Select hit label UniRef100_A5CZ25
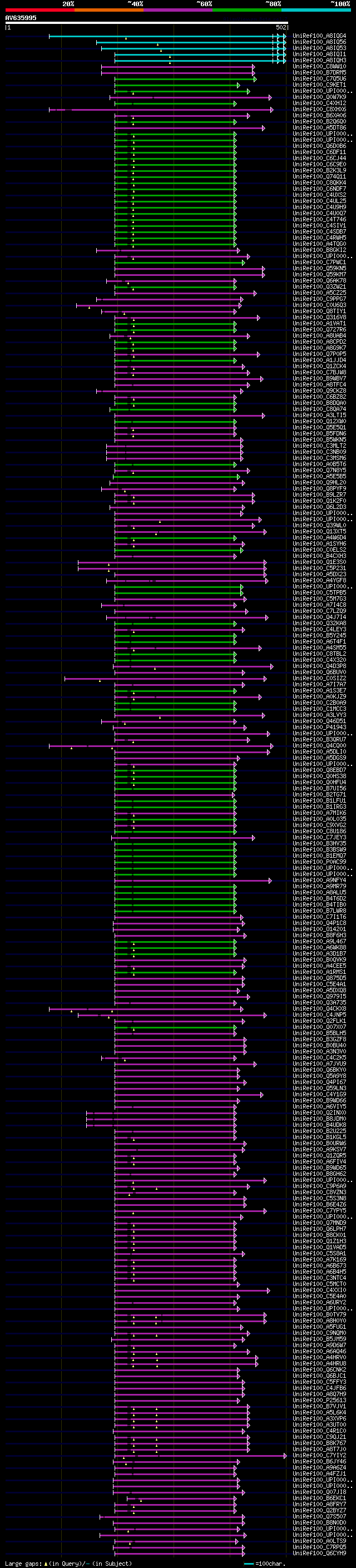356x1568 pixels. (319, 293)
